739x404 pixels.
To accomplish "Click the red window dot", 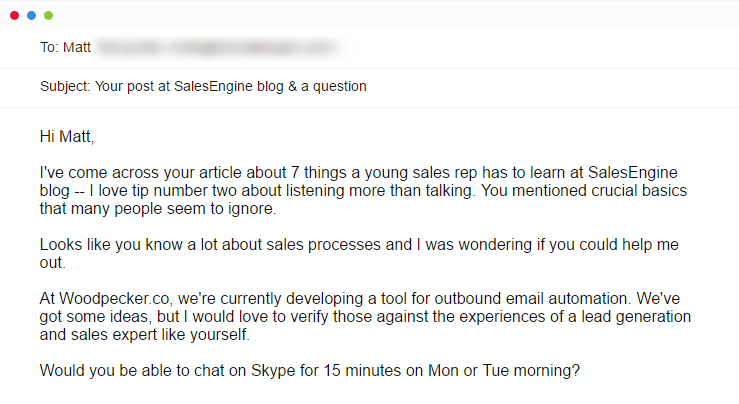I will tap(13, 16).
